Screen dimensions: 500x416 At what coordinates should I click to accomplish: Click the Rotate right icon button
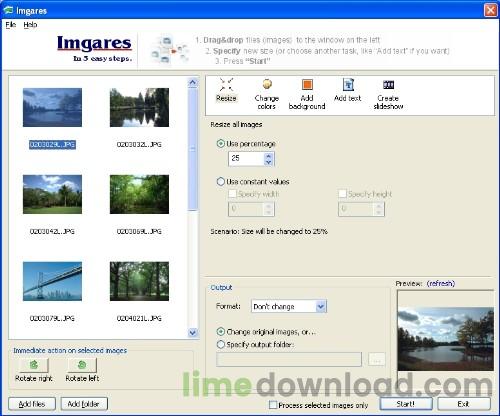(34, 365)
